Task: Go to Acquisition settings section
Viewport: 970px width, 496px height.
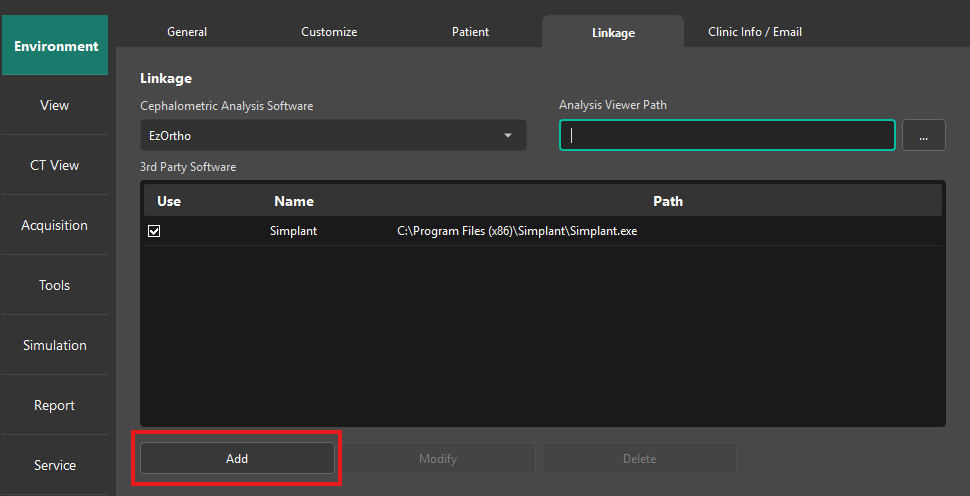Action: click(x=55, y=225)
